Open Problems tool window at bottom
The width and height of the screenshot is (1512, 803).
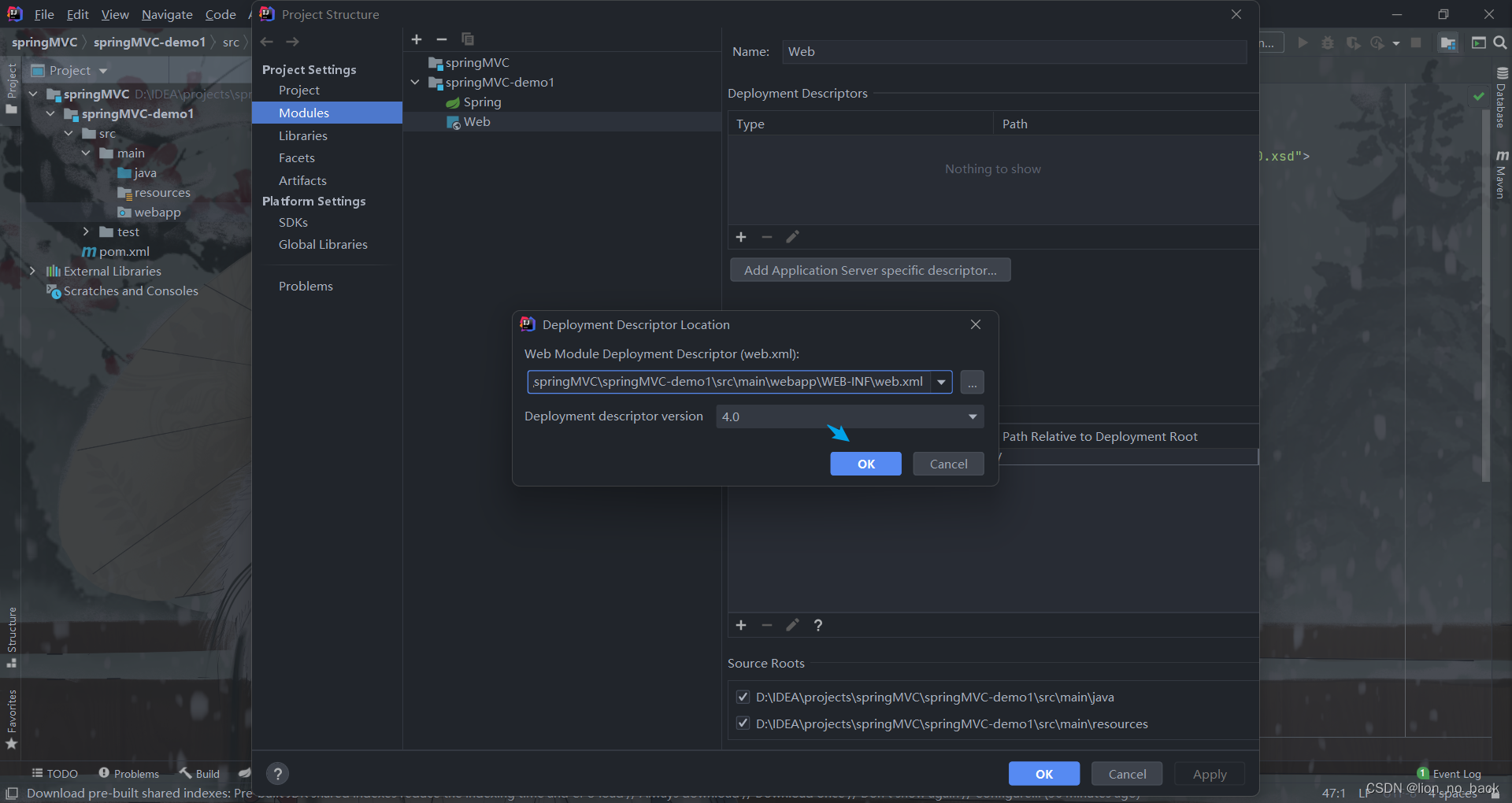tap(128, 774)
